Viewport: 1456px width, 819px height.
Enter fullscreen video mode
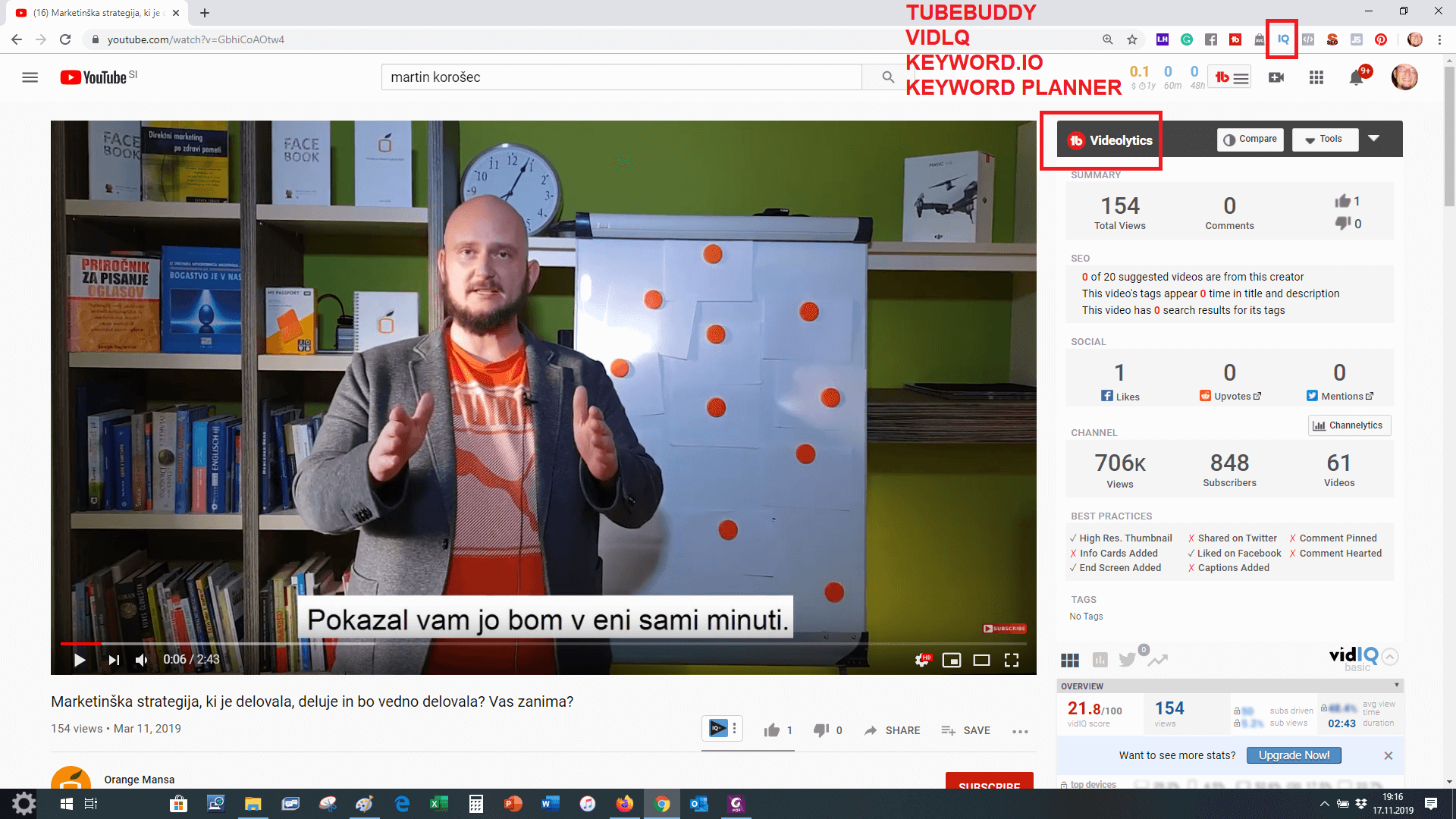click(1012, 660)
